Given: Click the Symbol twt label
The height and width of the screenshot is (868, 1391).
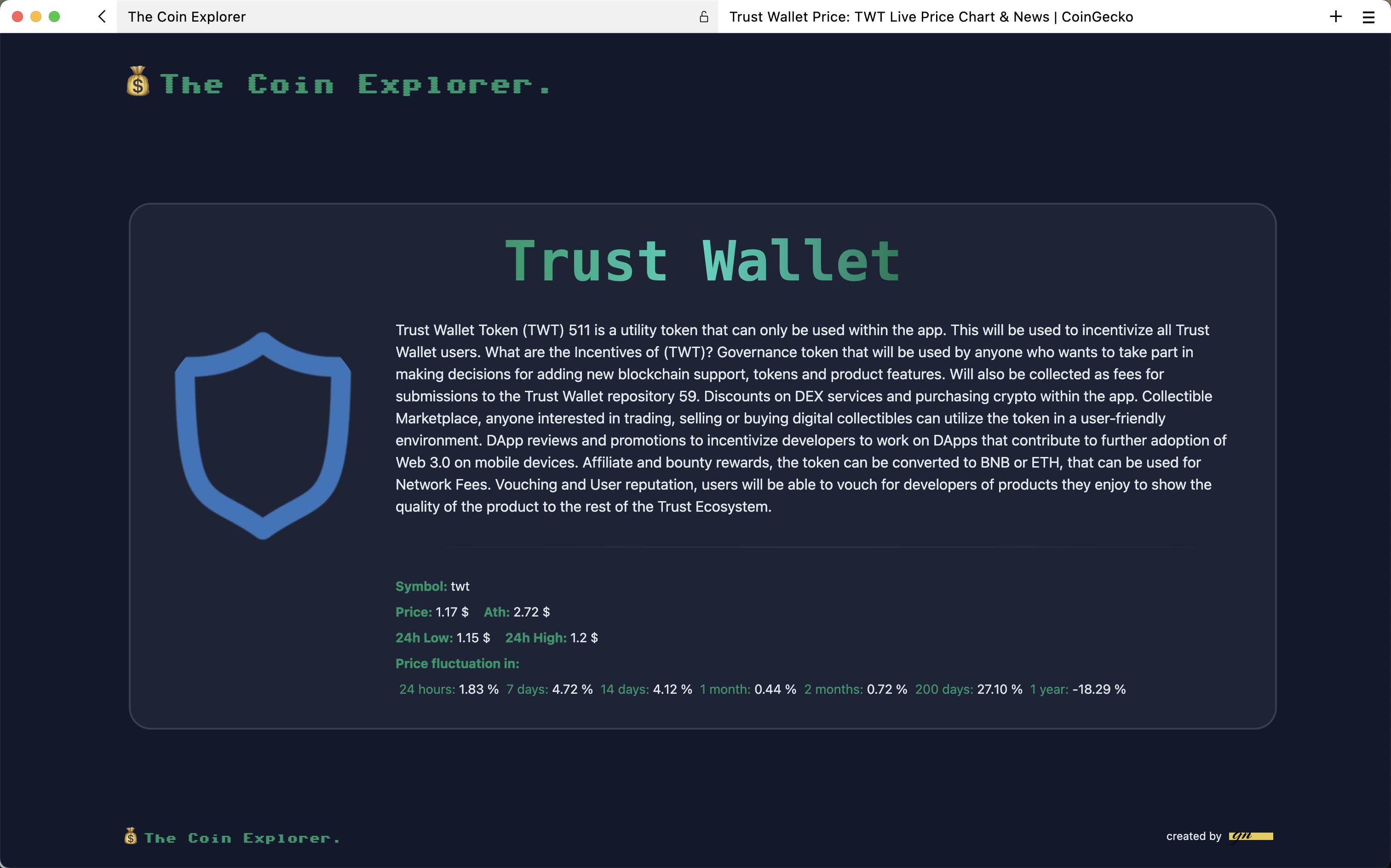Looking at the screenshot, I should [432, 586].
